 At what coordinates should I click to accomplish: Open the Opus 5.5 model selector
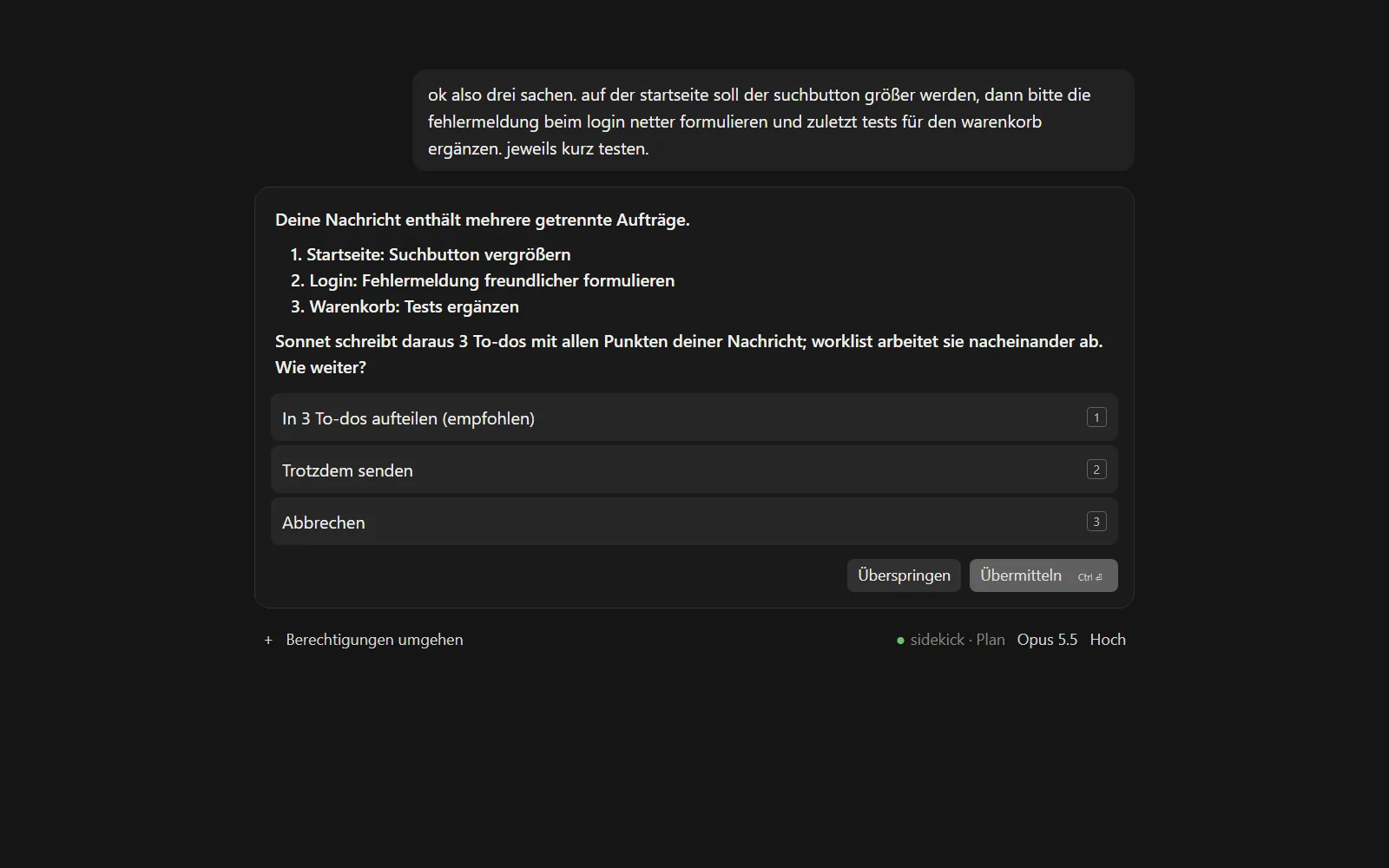1047,640
